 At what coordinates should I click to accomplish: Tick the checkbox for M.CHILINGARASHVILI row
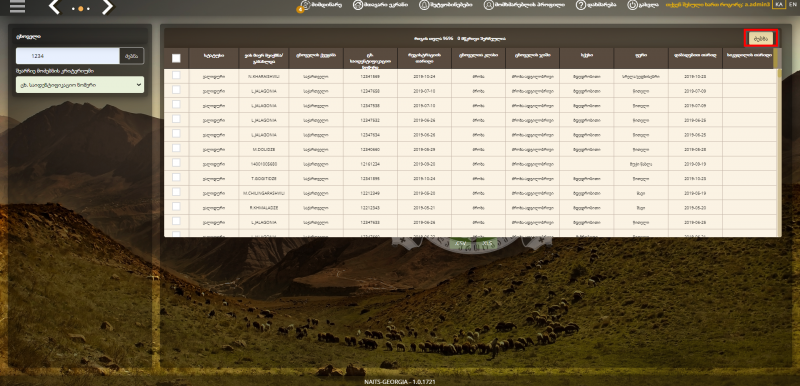(176, 192)
